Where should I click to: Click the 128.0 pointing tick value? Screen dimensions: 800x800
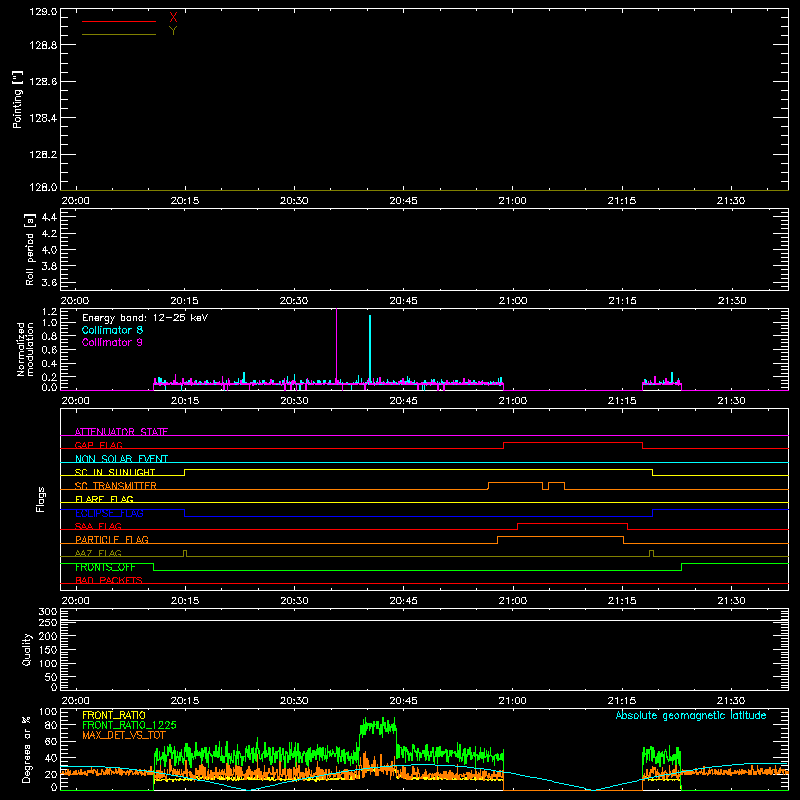click(43, 187)
